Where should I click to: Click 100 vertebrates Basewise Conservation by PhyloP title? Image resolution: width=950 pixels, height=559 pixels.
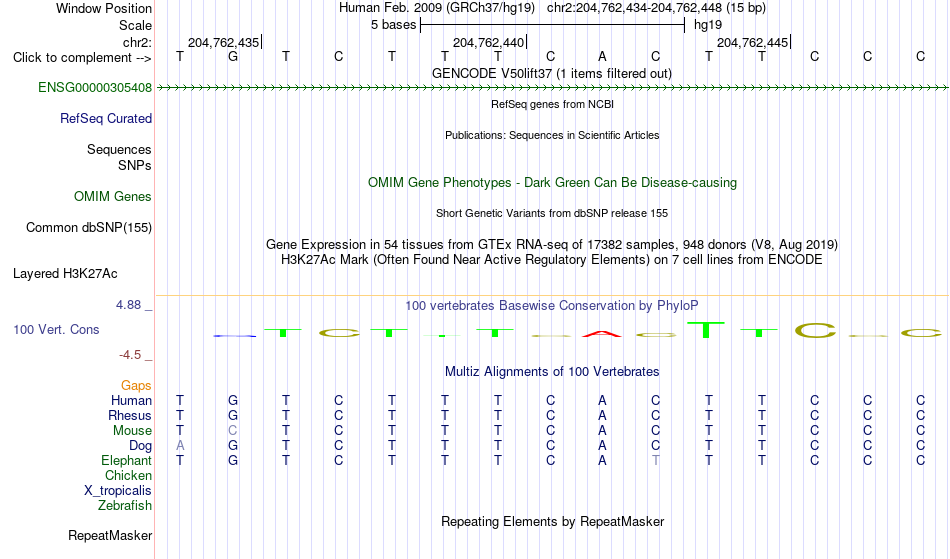(x=552, y=306)
